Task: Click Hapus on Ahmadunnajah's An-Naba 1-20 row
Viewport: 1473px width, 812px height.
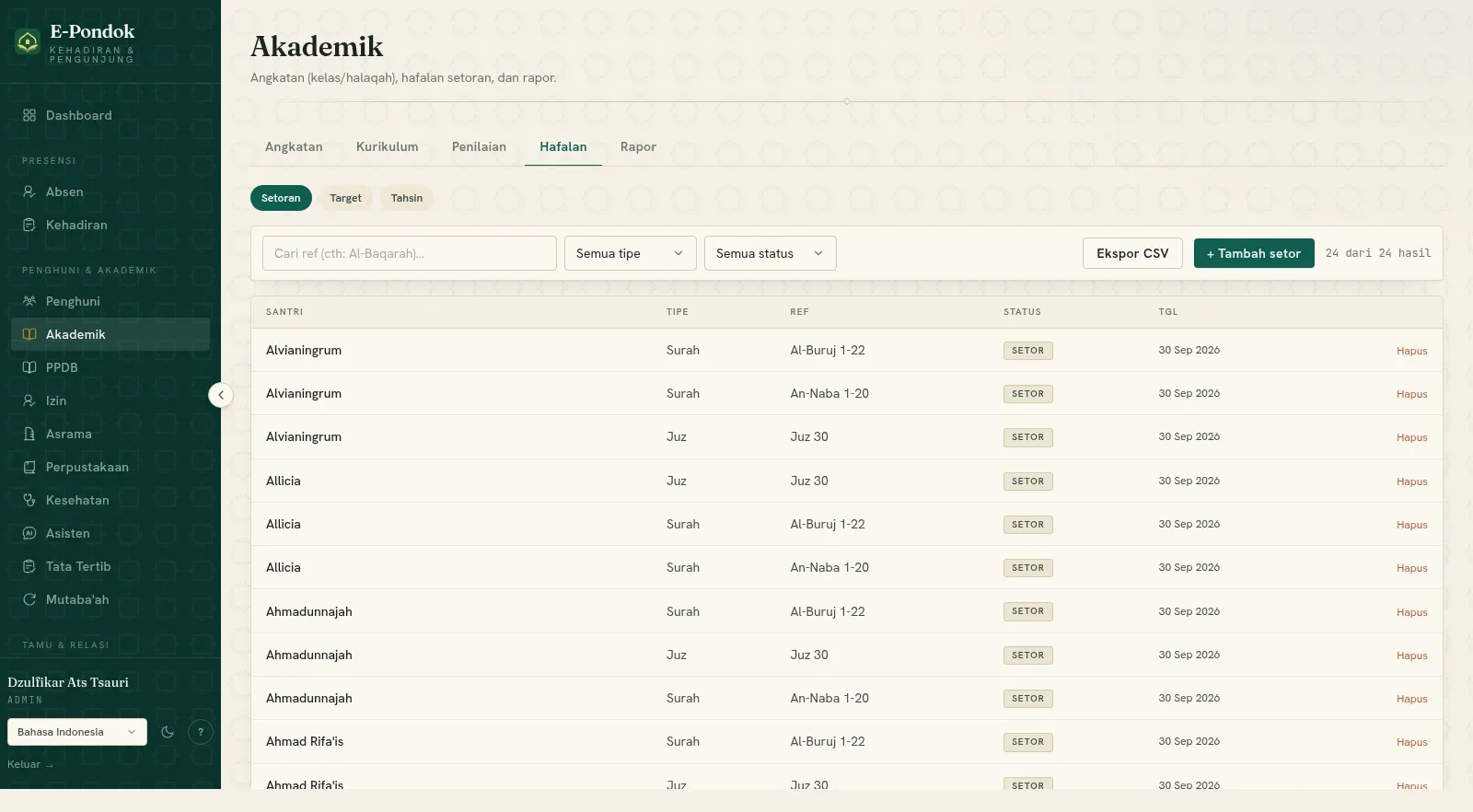Action: pos(1411,699)
